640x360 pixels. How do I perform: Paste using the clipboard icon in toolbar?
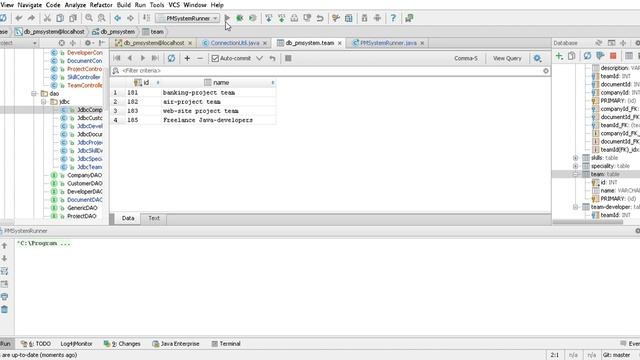[x=73, y=18]
